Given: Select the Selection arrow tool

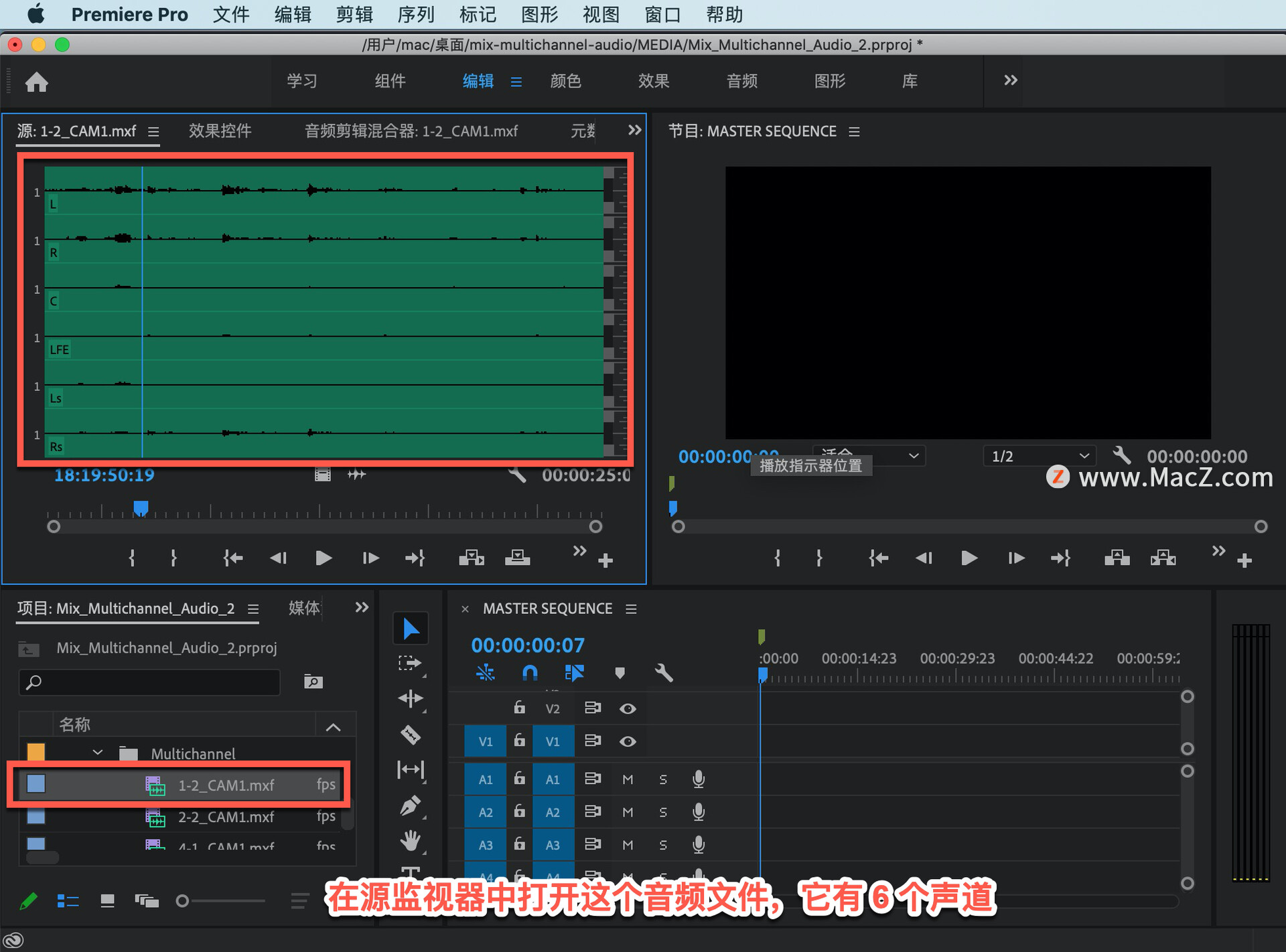Looking at the screenshot, I should 411,629.
